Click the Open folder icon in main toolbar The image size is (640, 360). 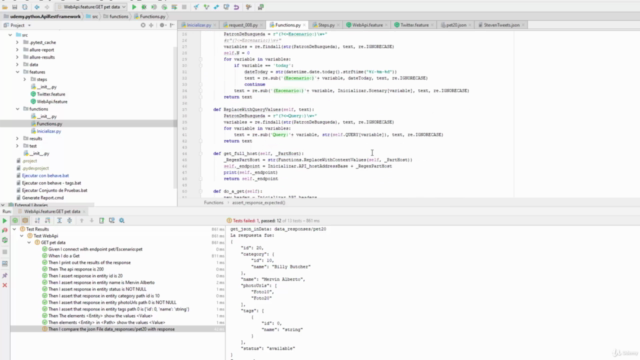click(5, 7)
